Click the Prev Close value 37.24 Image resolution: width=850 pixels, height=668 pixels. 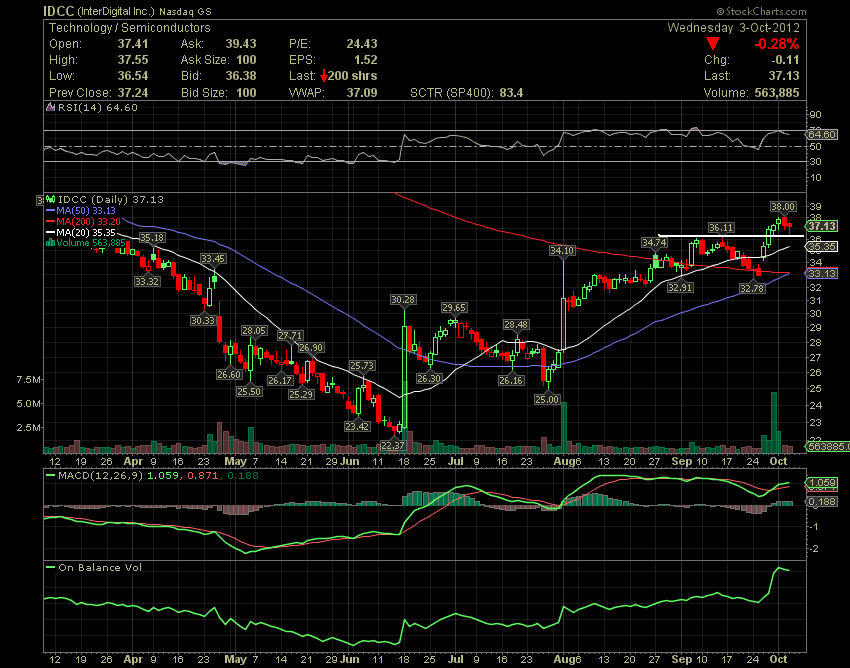point(133,93)
